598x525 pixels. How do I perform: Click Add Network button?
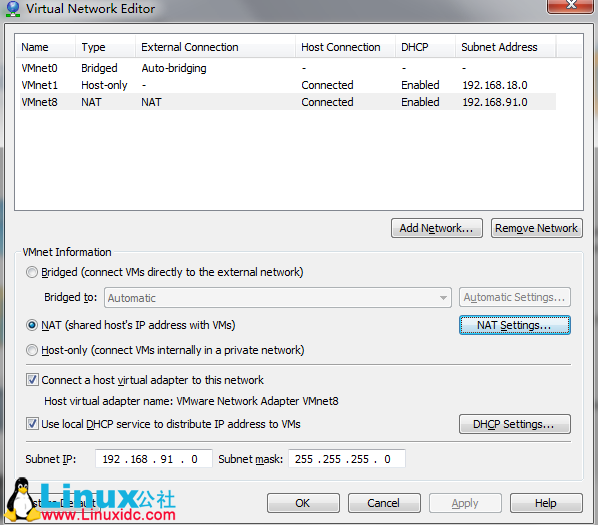click(x=437, y=228)
